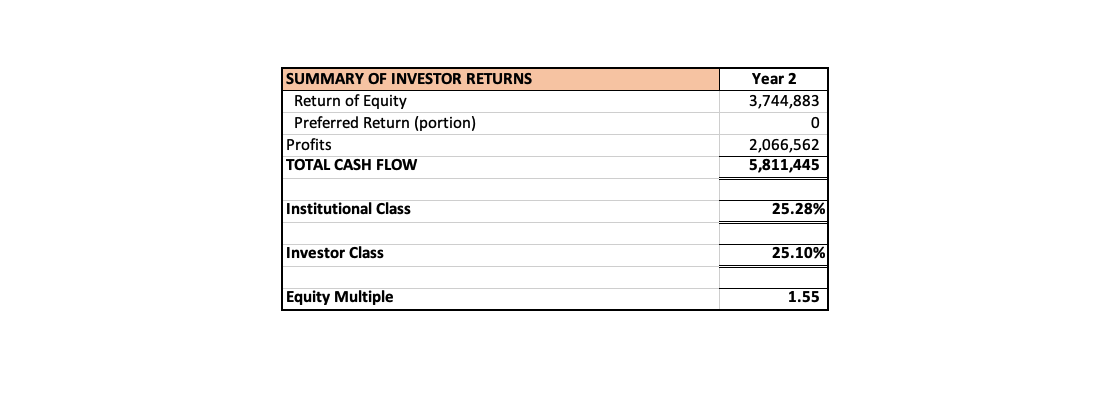Click the Year 2 column header
Viewport: 1095px width, 396px height.
point(774,79)
